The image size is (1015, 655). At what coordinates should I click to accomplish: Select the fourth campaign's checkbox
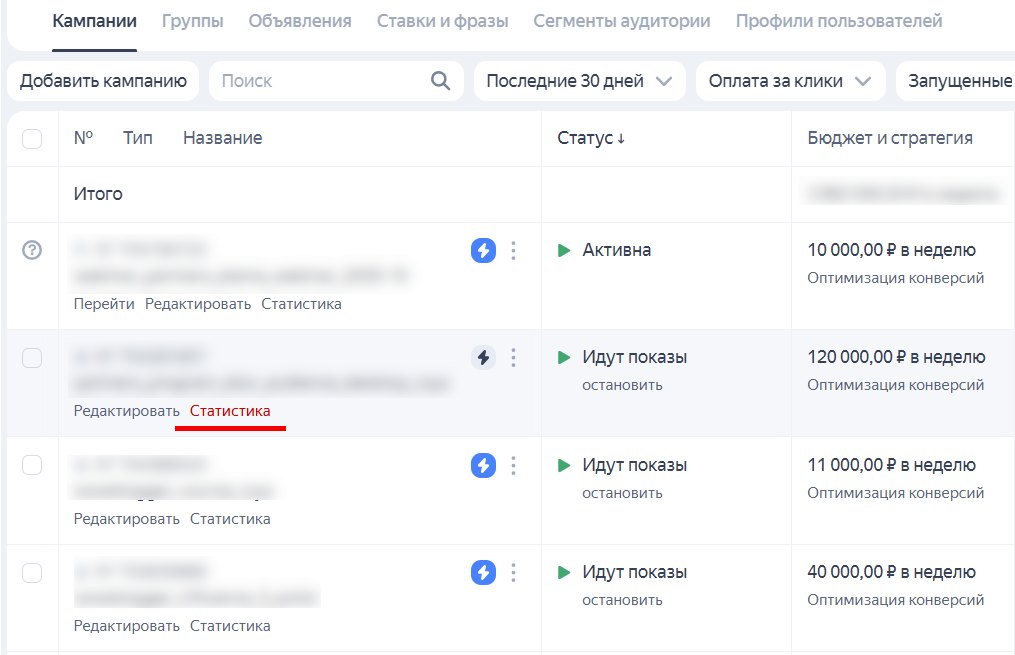(31, 571)
